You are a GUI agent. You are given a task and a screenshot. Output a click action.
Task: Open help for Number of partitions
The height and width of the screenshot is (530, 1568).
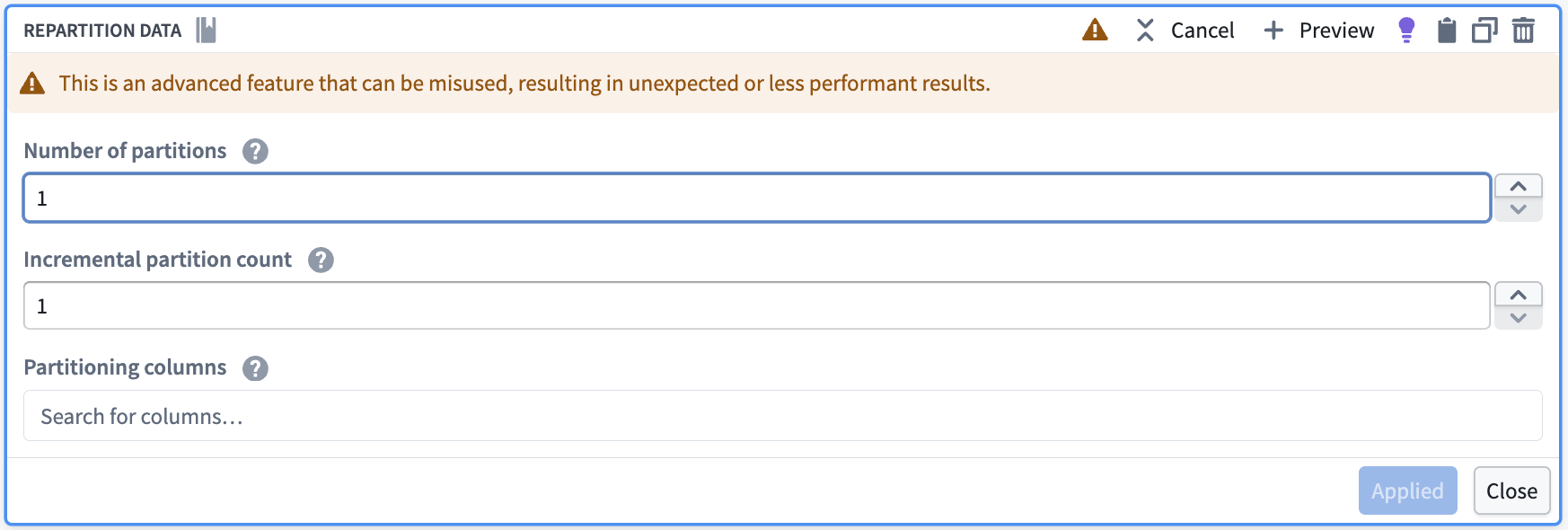pyautogui.click(x=255, y=152)
